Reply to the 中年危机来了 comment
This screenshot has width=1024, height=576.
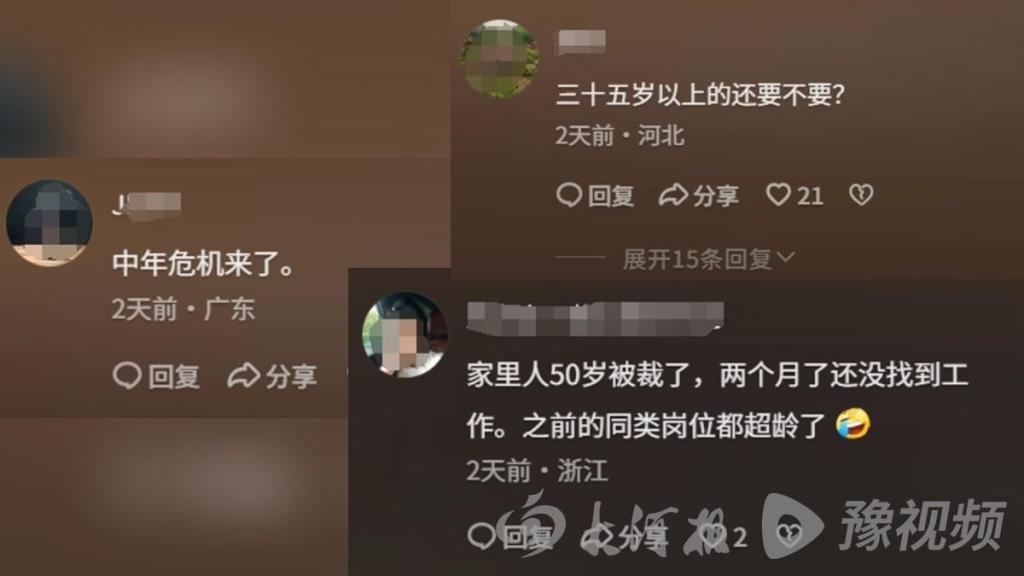point(156,376)
